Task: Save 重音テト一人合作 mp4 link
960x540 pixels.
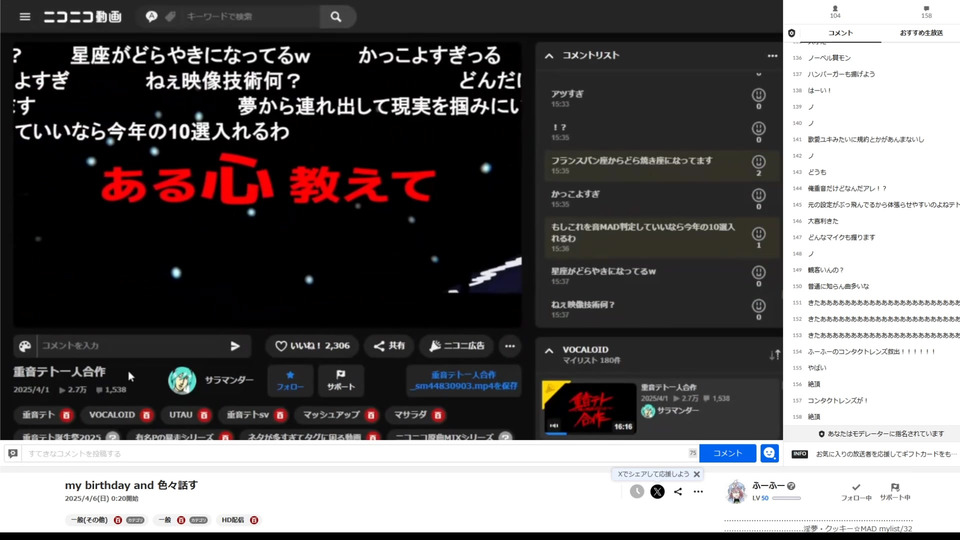Action: [463, 380]
